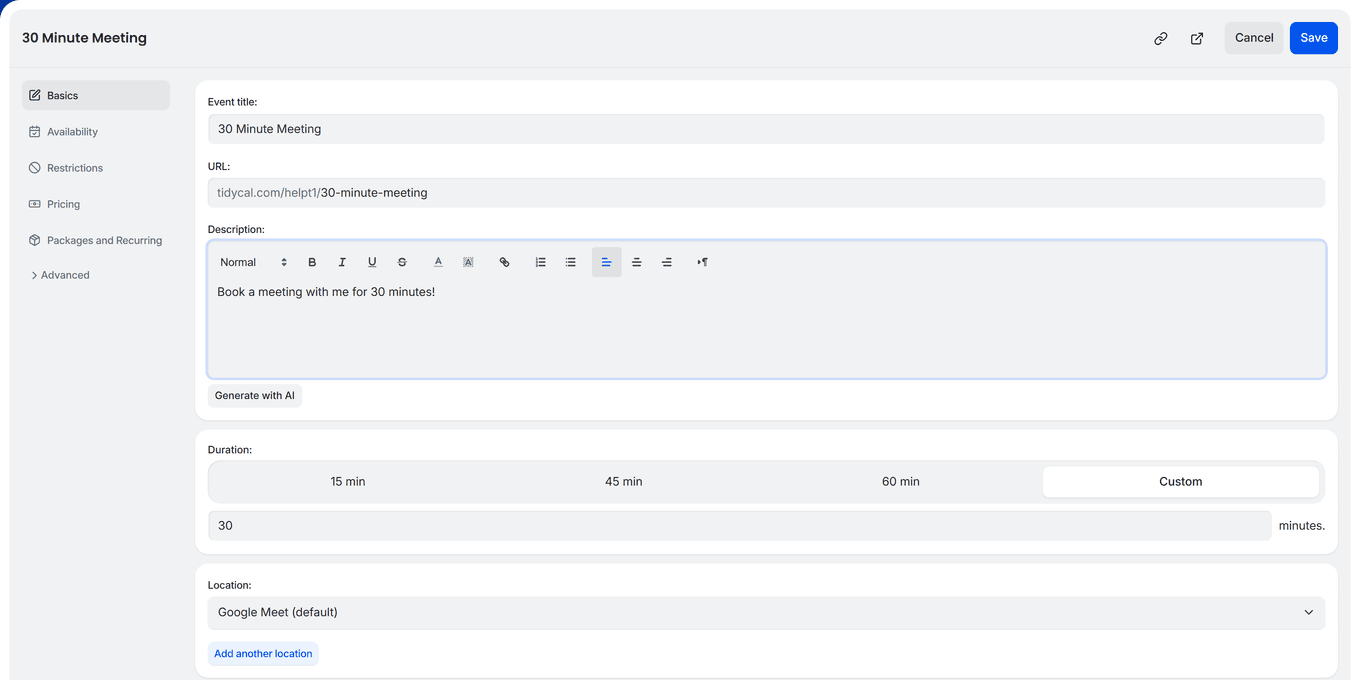
Task: Copy the booking link icon in the header
Action: tap(1160, 37)
